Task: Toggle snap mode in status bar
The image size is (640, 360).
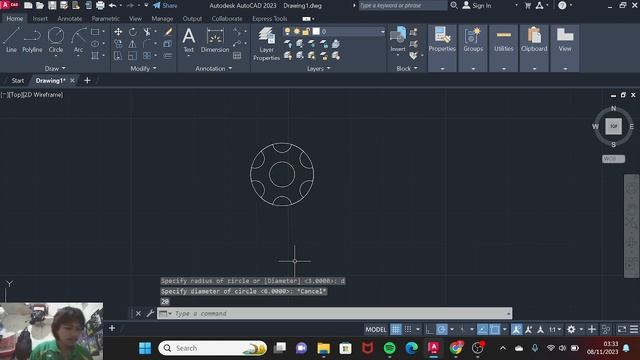Action: coord(408,329)
